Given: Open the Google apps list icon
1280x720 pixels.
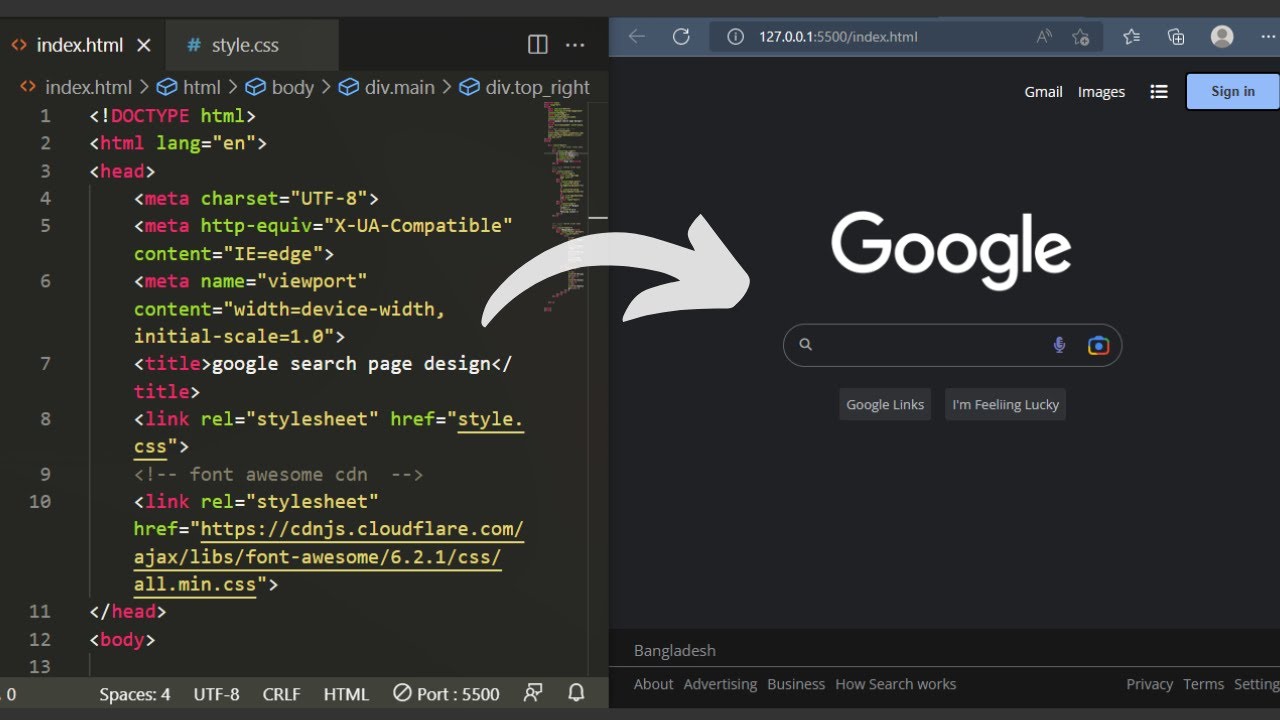Looking at the screenshot, I should tap(1159, 92).
